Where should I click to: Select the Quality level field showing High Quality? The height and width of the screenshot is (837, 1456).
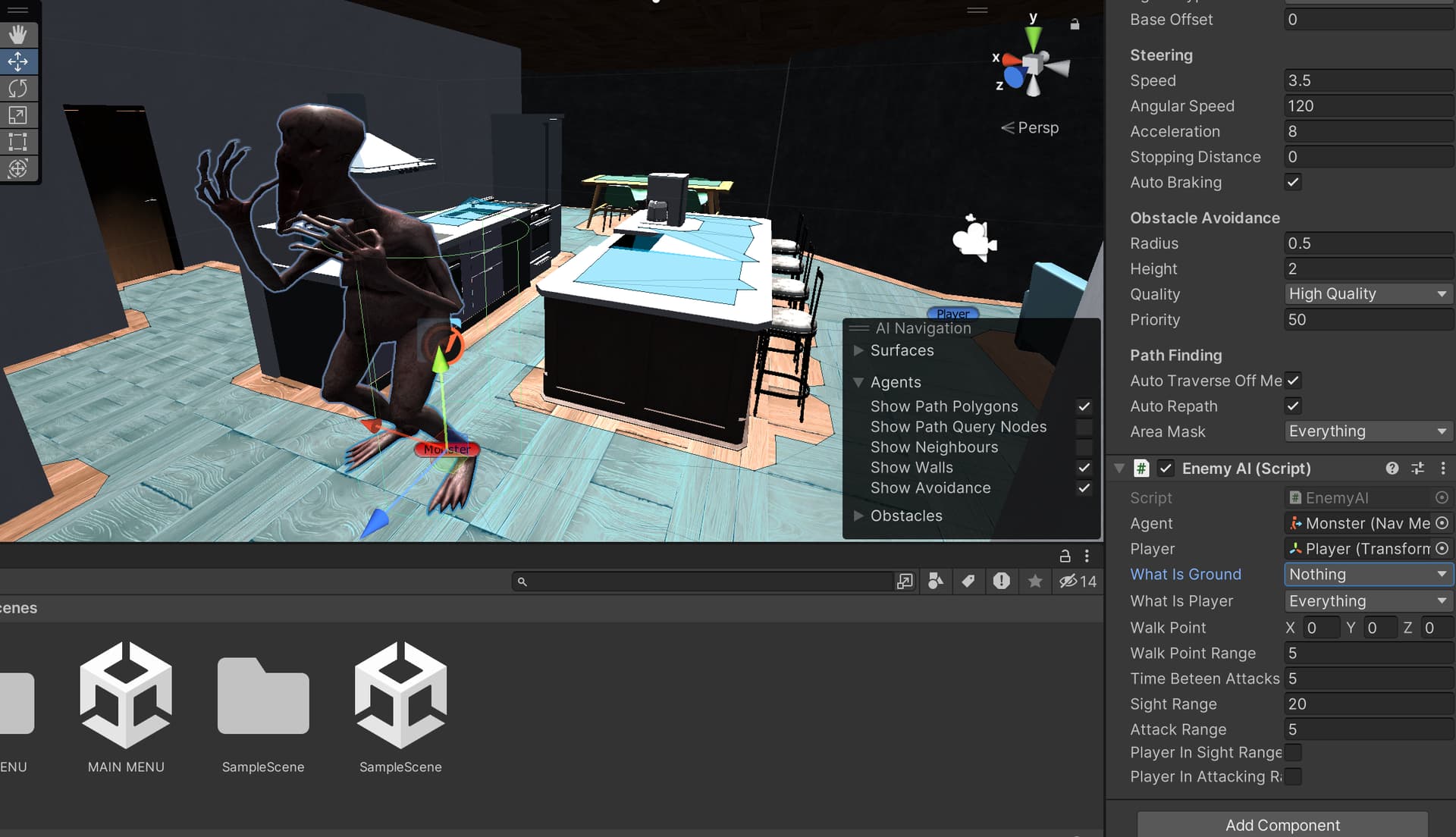click(1367, 293)
